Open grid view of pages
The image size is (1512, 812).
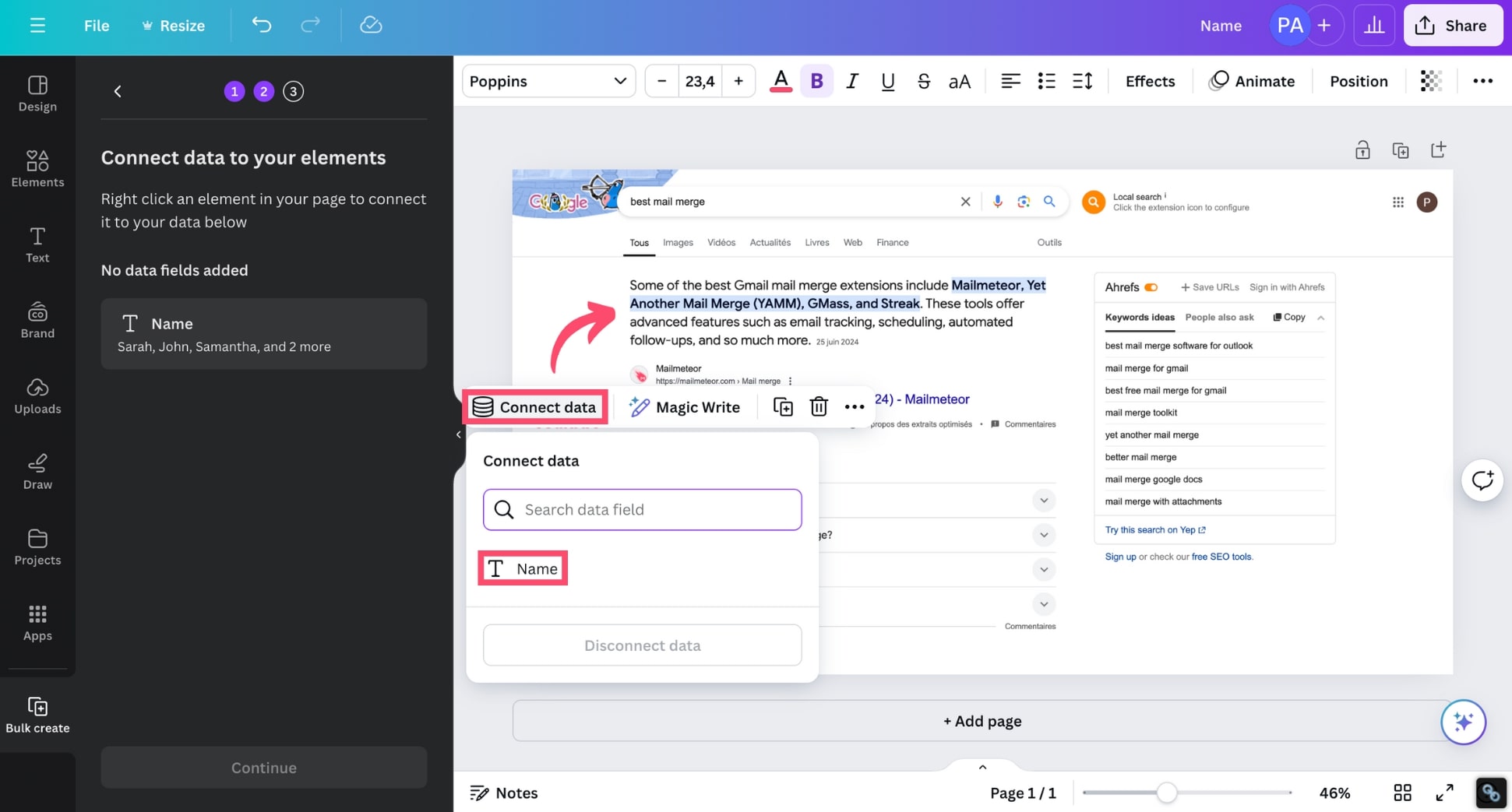(x=1402, y=793)
